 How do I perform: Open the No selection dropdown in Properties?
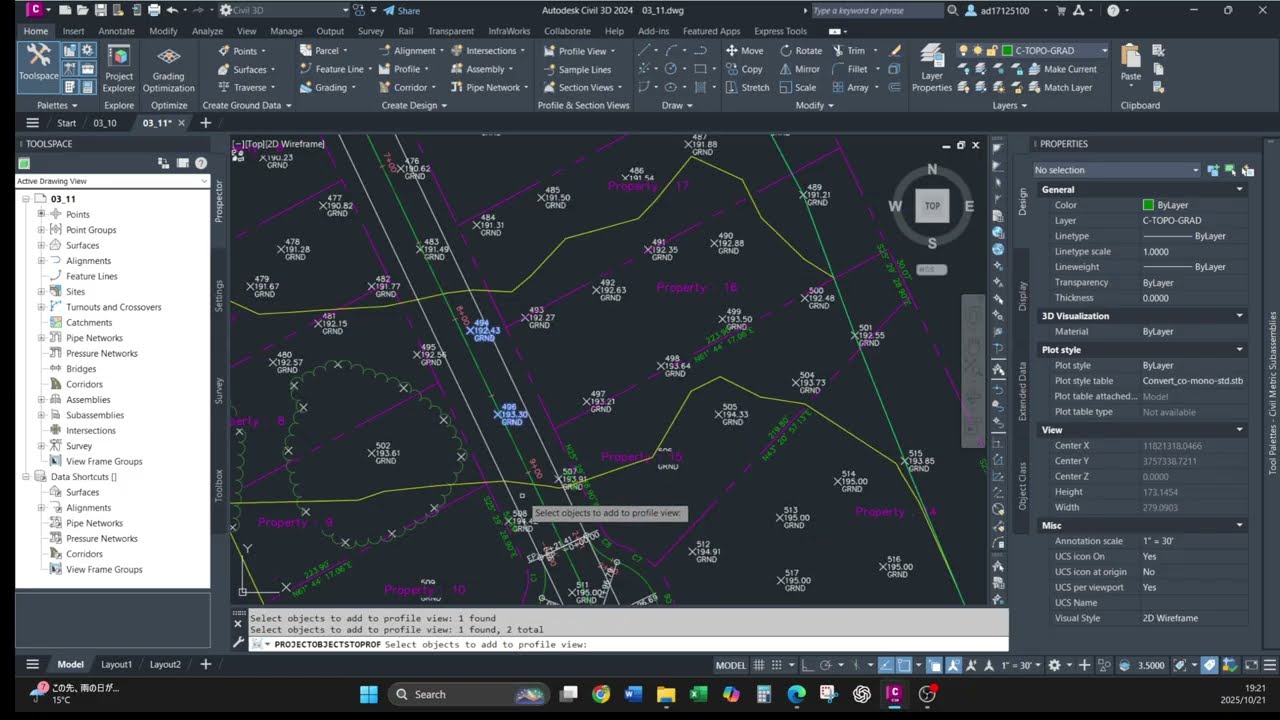tap(1116, 170)
